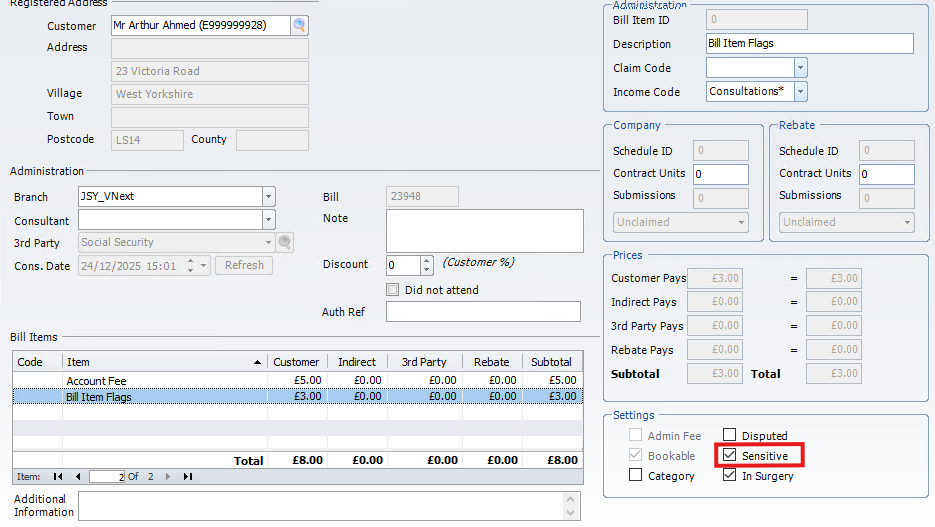Uncheck the In Surgery checkbox
Viewport: 935px width, 527px height.
730,476
